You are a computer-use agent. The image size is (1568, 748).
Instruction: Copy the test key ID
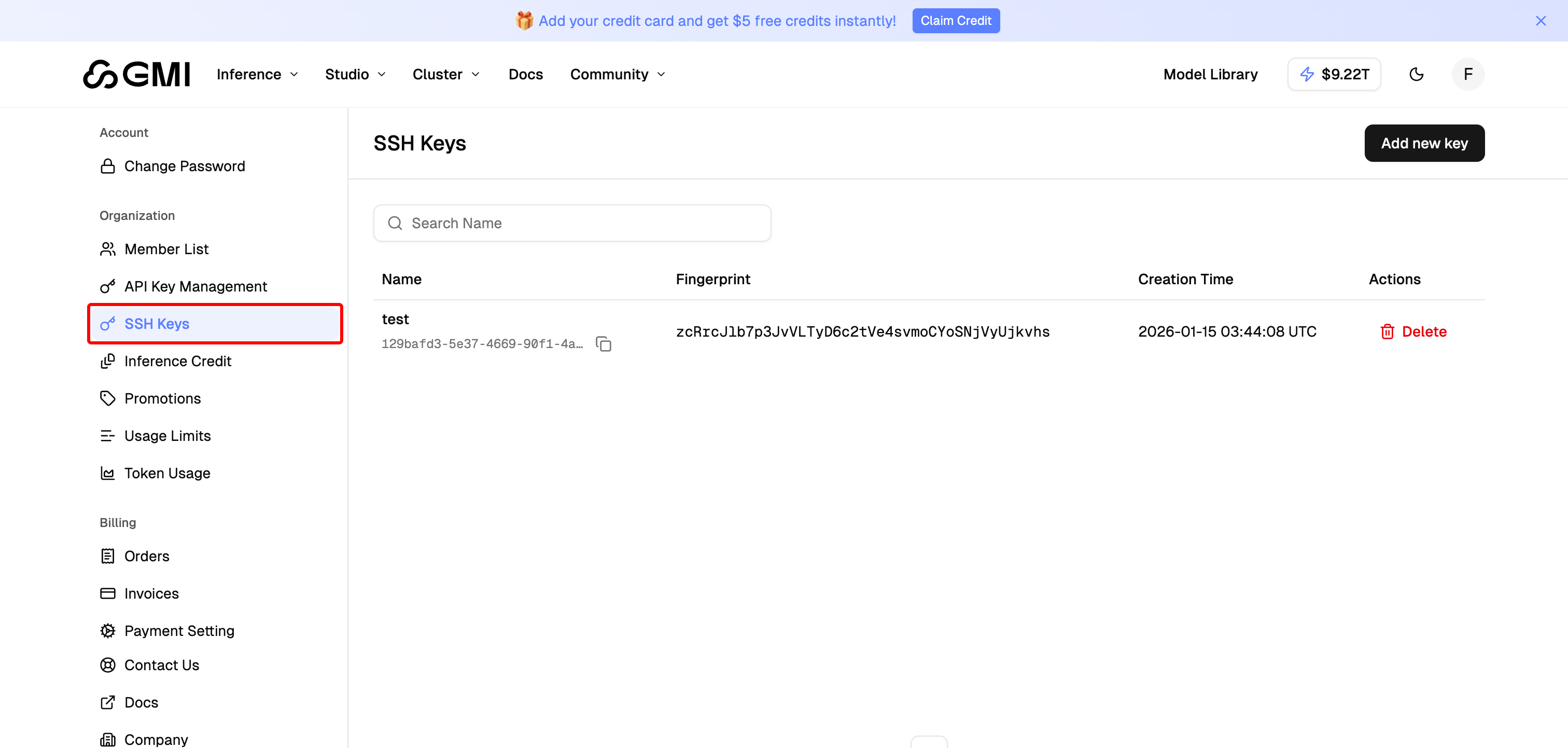(x=603, y=344)
